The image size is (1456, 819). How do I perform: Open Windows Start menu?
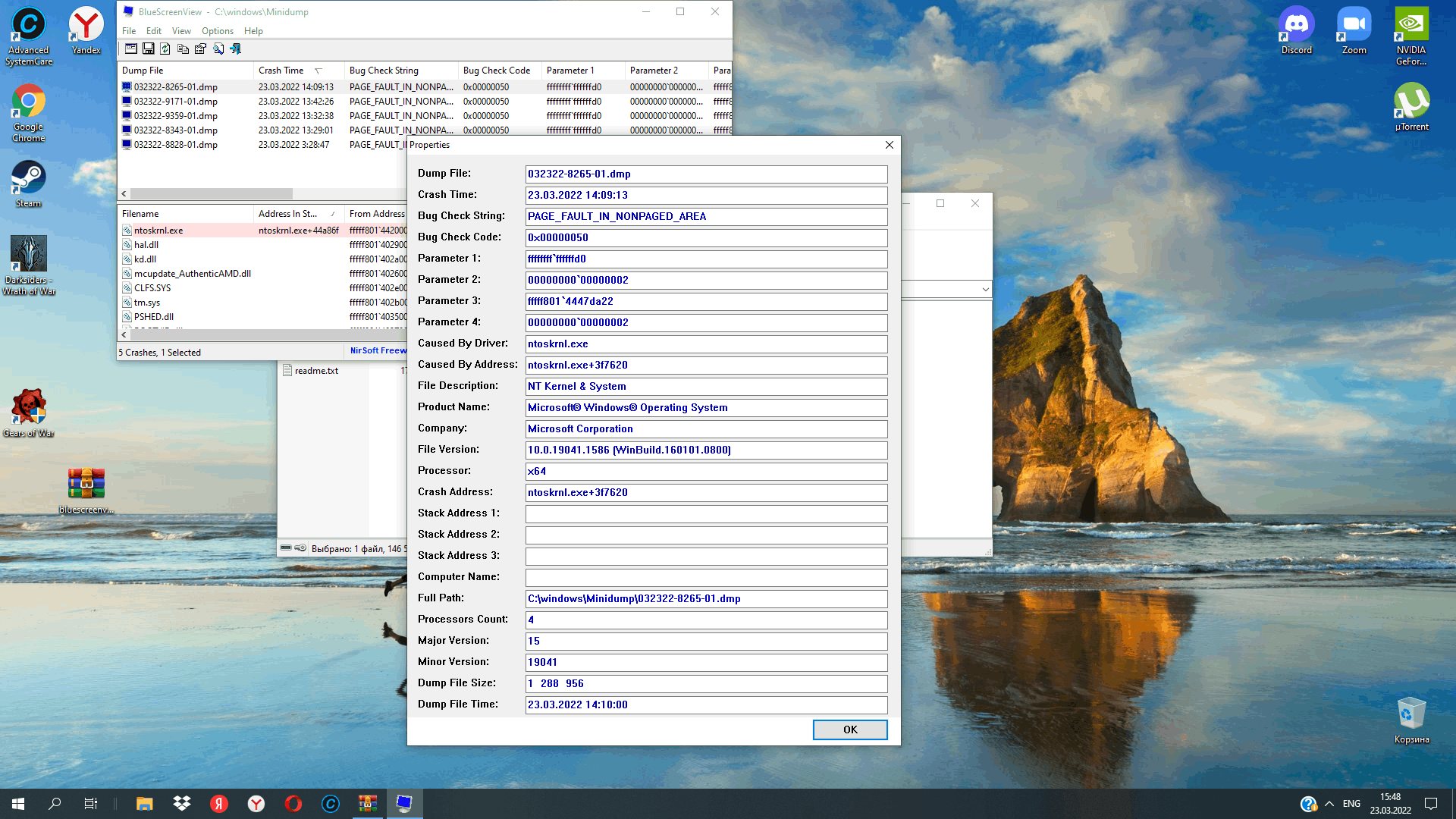(x=18, y=804)
